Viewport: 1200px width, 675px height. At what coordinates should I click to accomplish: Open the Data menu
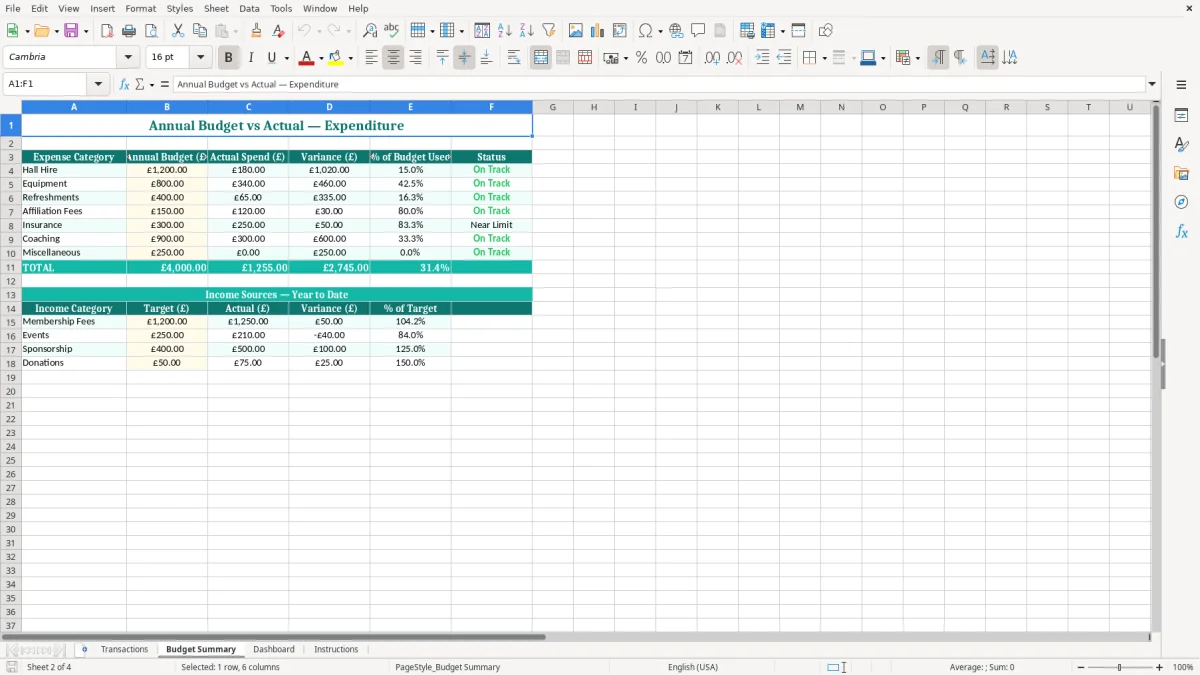249,8
